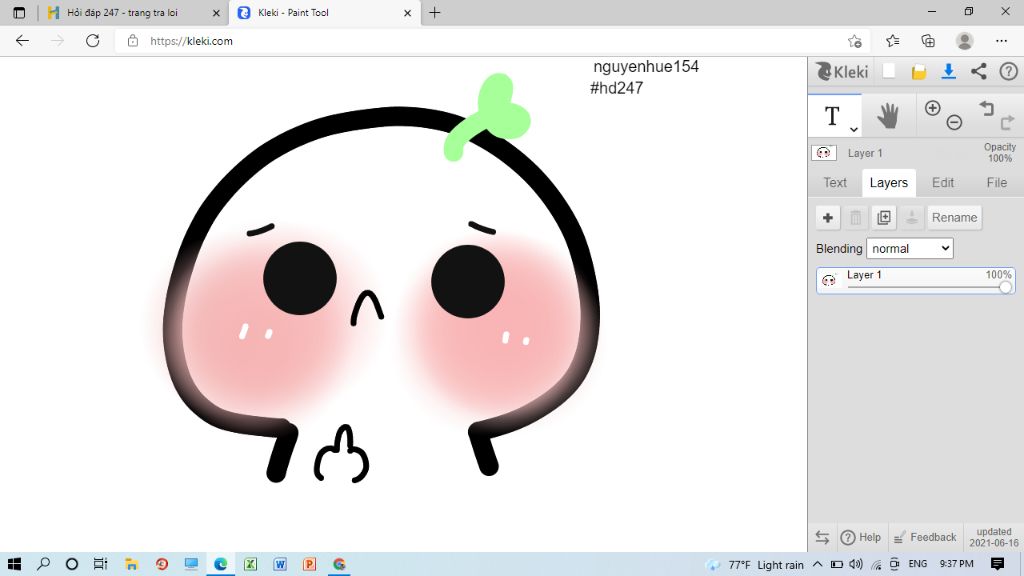The width and height of the screenshot is (1024, 576).
Task: Click the current layer thumbnail preview
Action: (x=824, y=153)
